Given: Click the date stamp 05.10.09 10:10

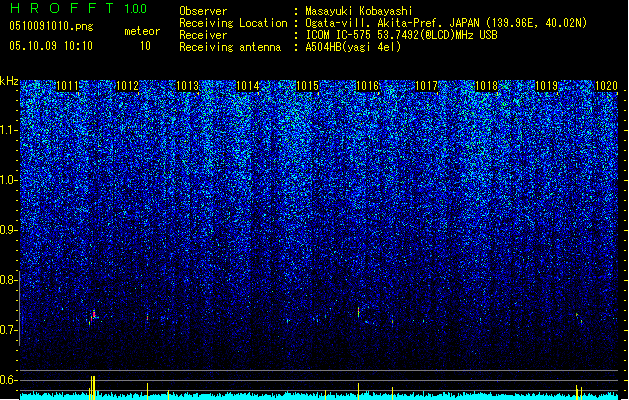Looking at the screenshot, I should tap(51, 46).
